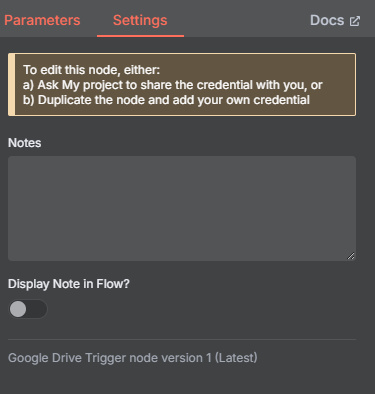The height and width of the screenshot is (394, 375).
Task: Open the Docs link
Action: [335, 21]
